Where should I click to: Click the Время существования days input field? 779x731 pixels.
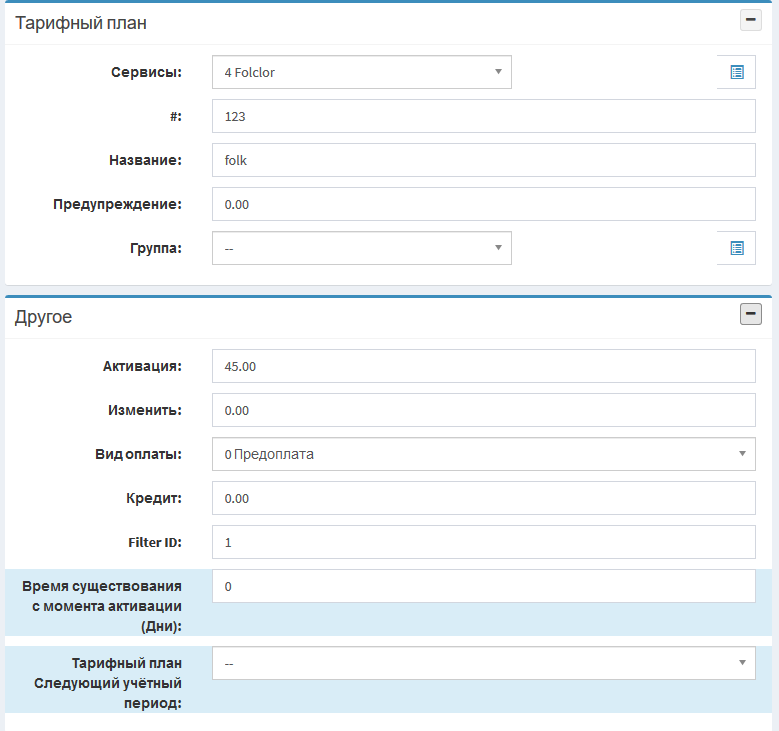tap(483, 586)
